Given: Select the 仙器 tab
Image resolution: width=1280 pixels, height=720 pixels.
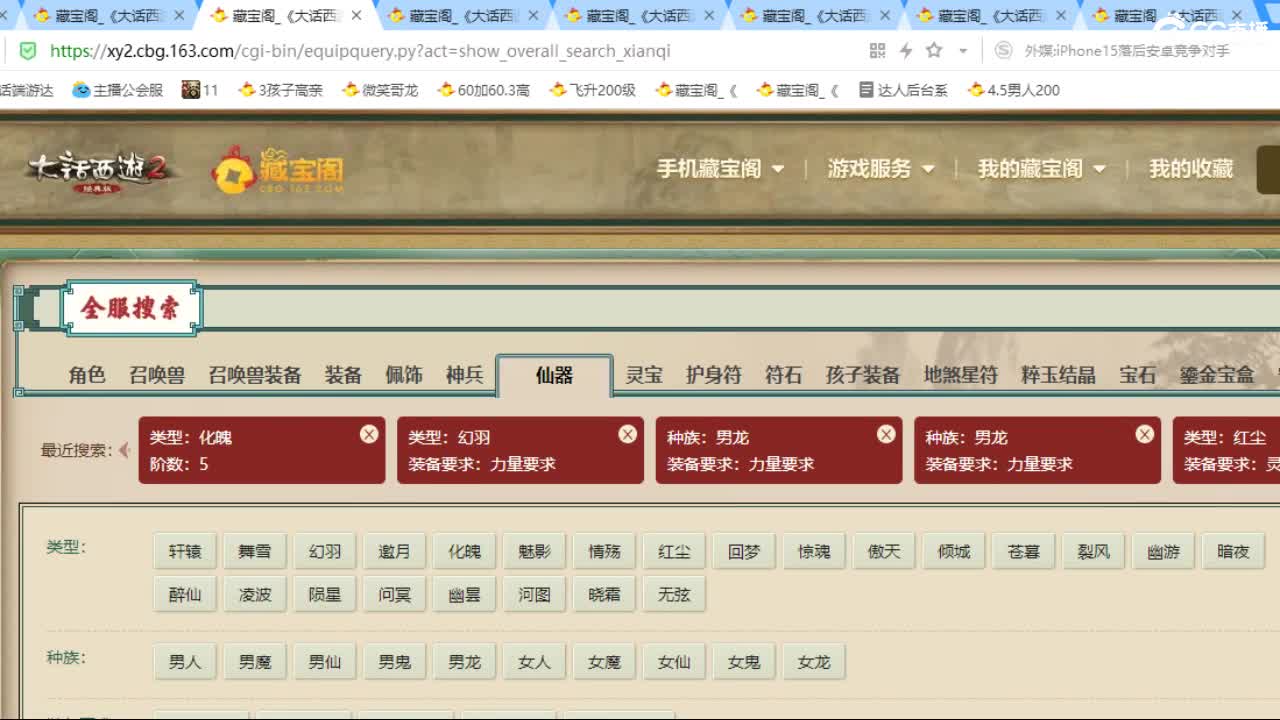Looking at the screenshot, I should [x=554, y=376].
